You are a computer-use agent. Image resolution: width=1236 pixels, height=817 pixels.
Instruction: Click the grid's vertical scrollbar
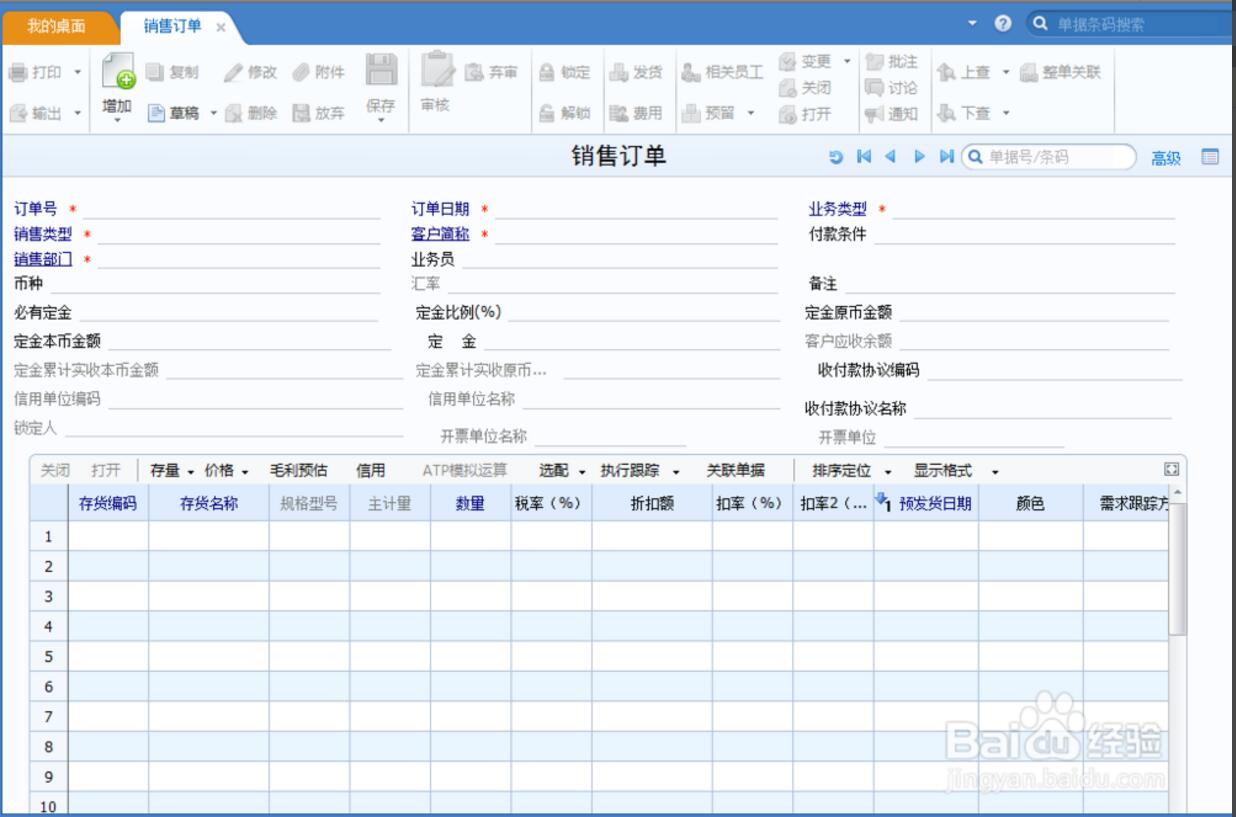1177,570
